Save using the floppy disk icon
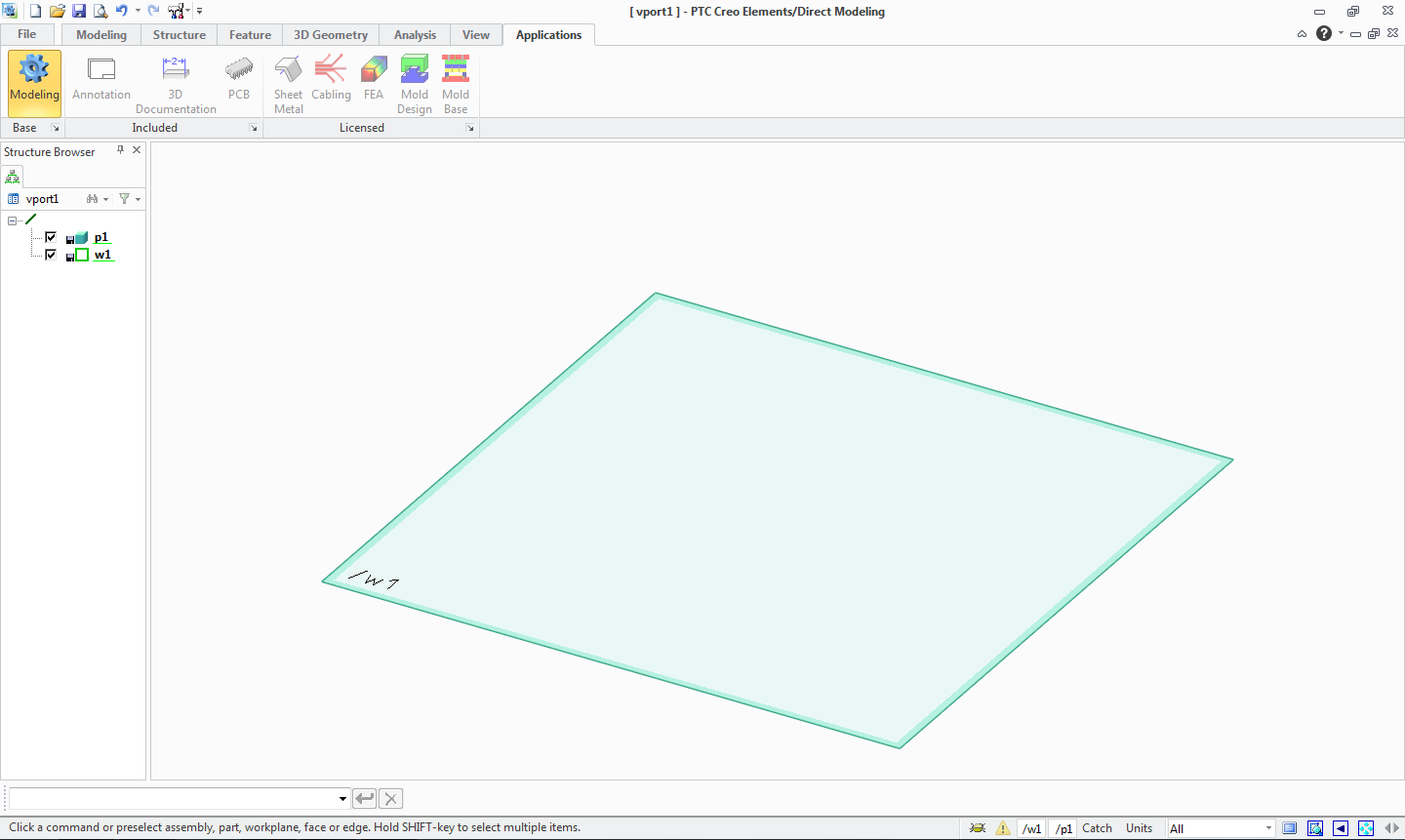 (x=78, y=11)
